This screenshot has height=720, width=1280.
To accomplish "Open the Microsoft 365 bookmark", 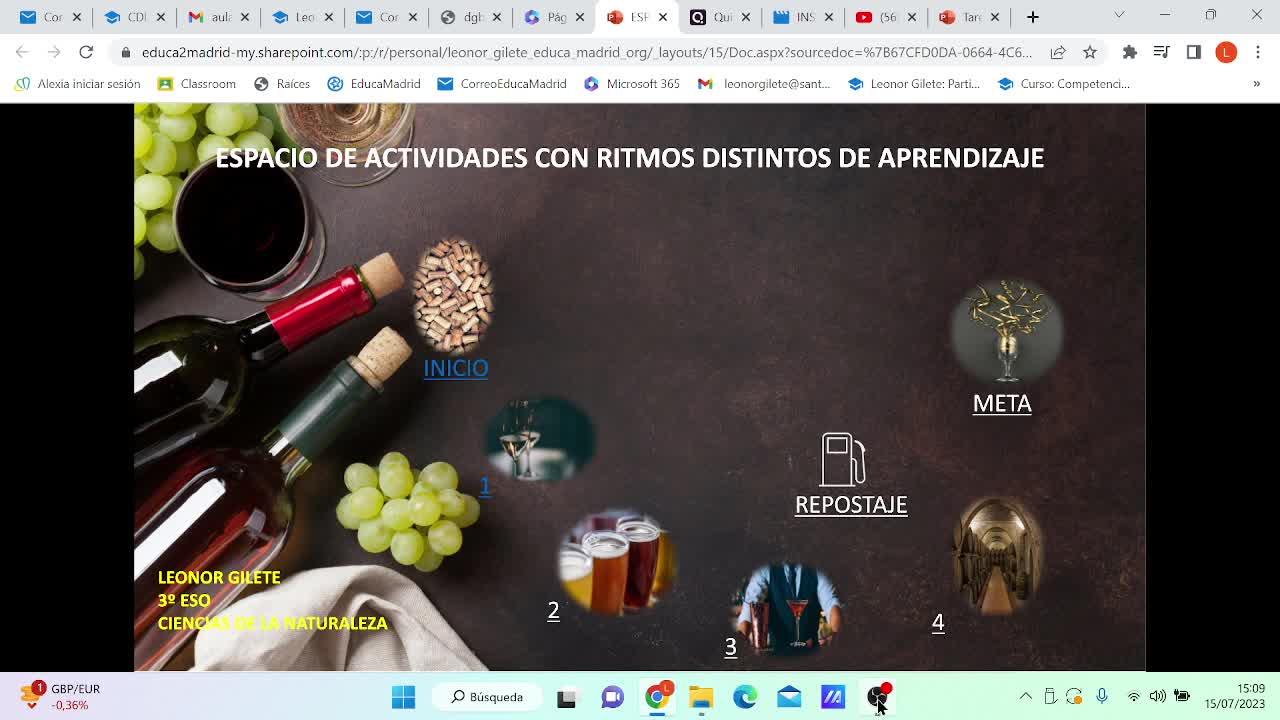I will point(632,84).
